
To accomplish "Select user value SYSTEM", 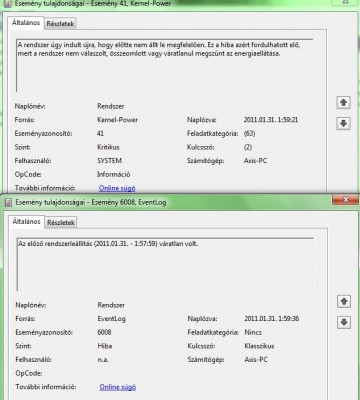I will pos(109,161).
